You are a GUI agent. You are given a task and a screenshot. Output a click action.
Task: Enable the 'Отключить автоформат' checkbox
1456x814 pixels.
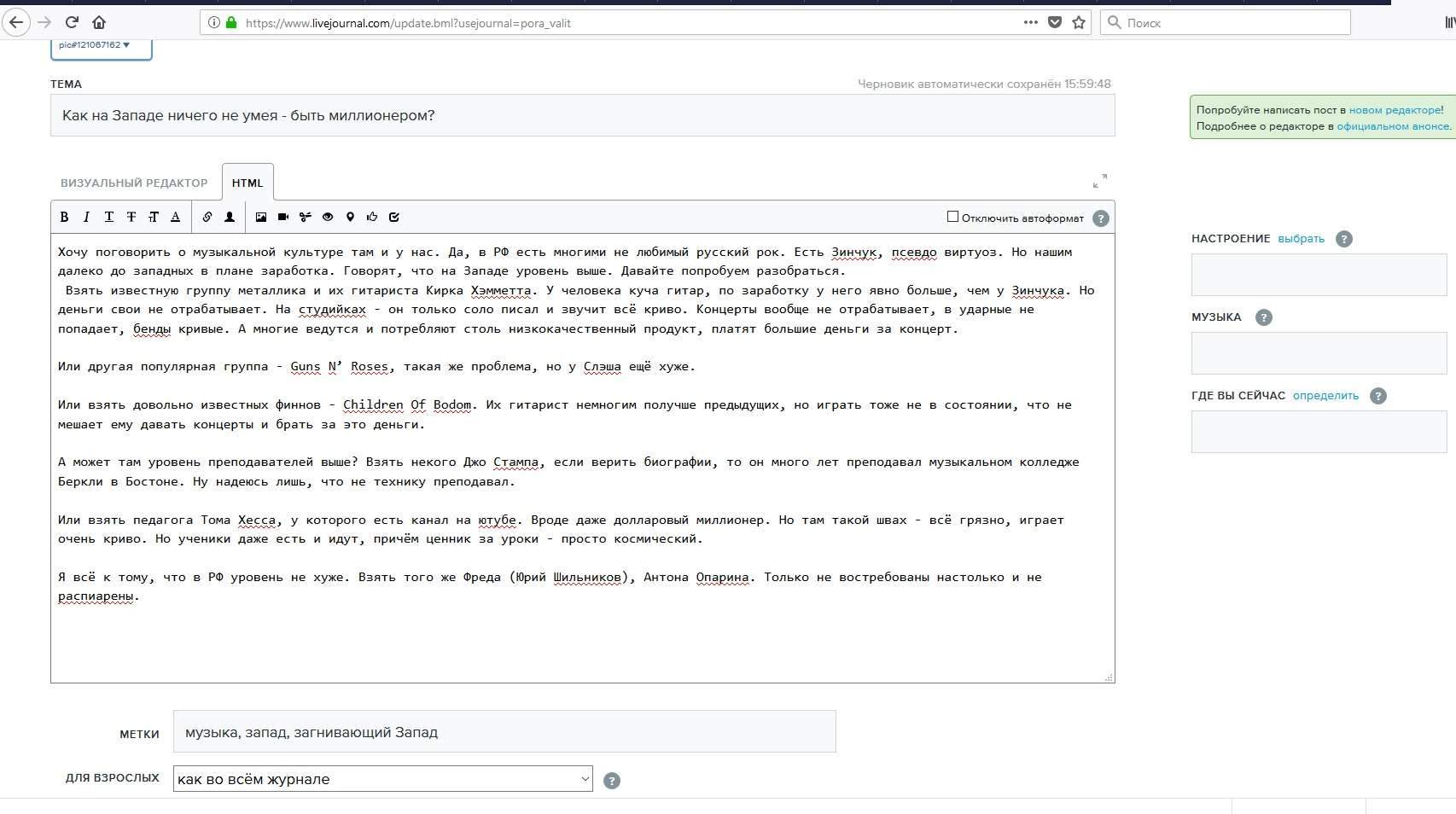(952, 217)
